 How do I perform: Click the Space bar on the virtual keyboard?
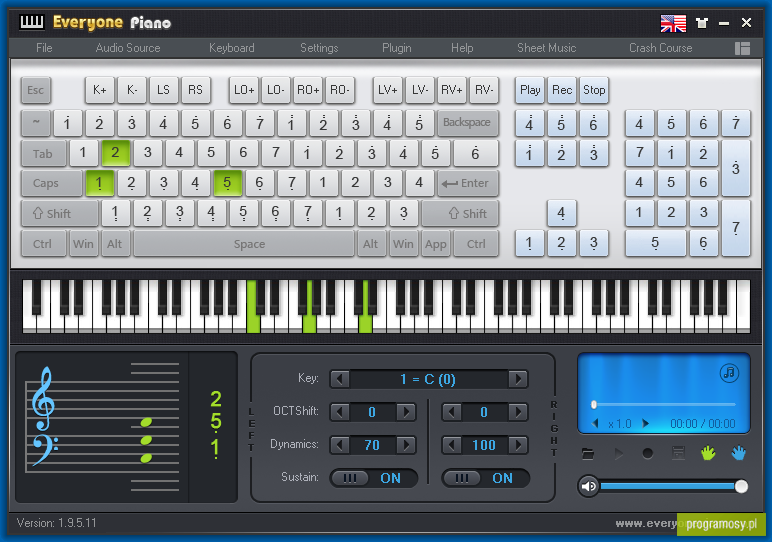click(244, 244)
